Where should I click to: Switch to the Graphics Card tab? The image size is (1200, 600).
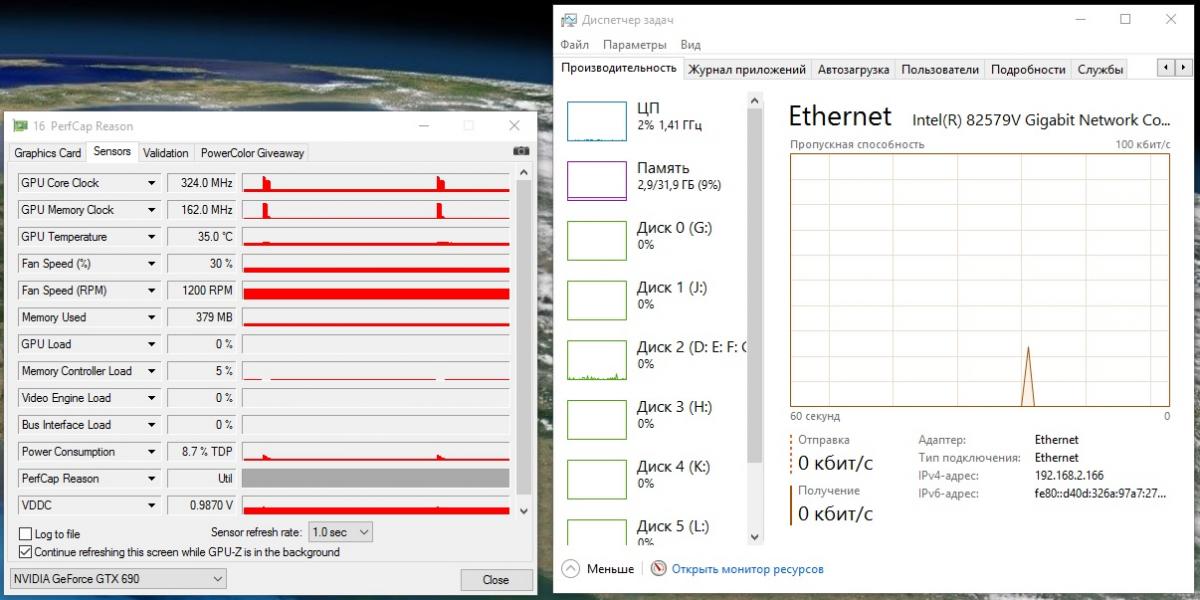point(47,153)
